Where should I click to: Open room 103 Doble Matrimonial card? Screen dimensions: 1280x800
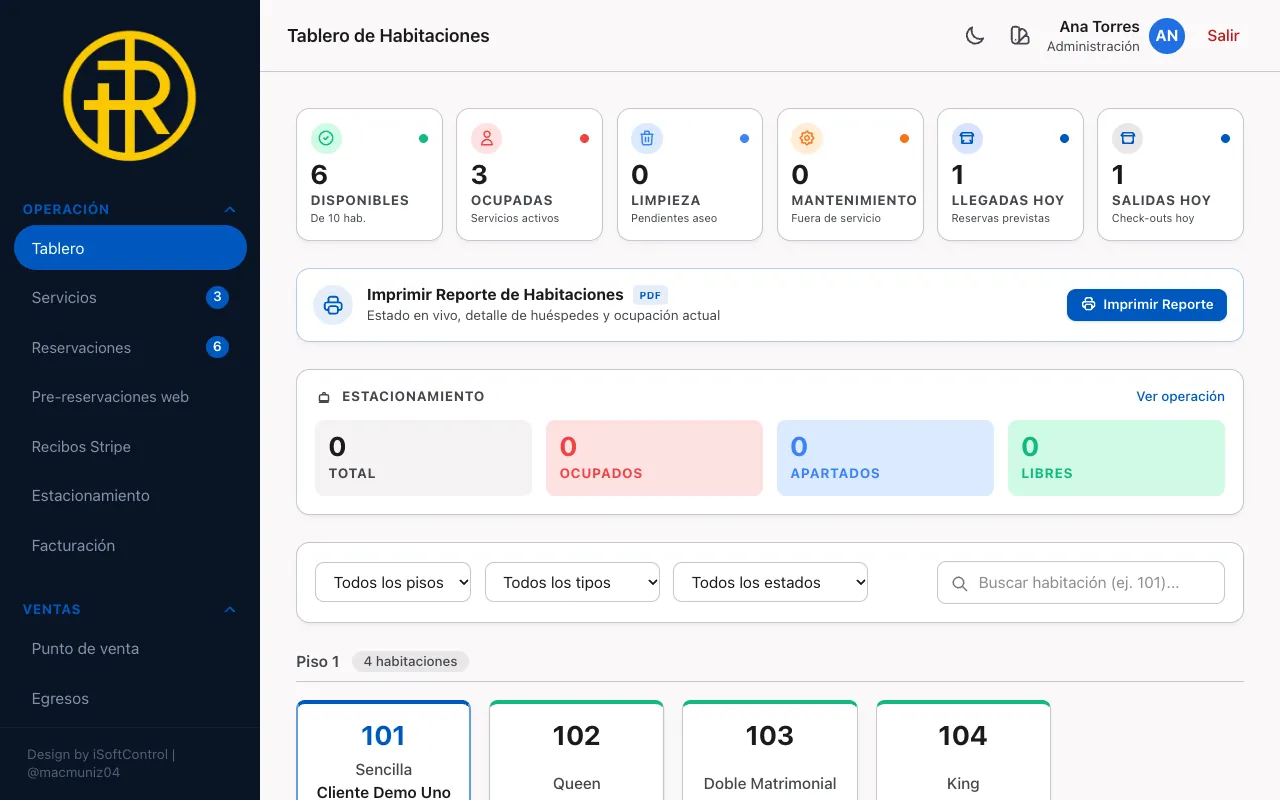[x=770, y=750]
